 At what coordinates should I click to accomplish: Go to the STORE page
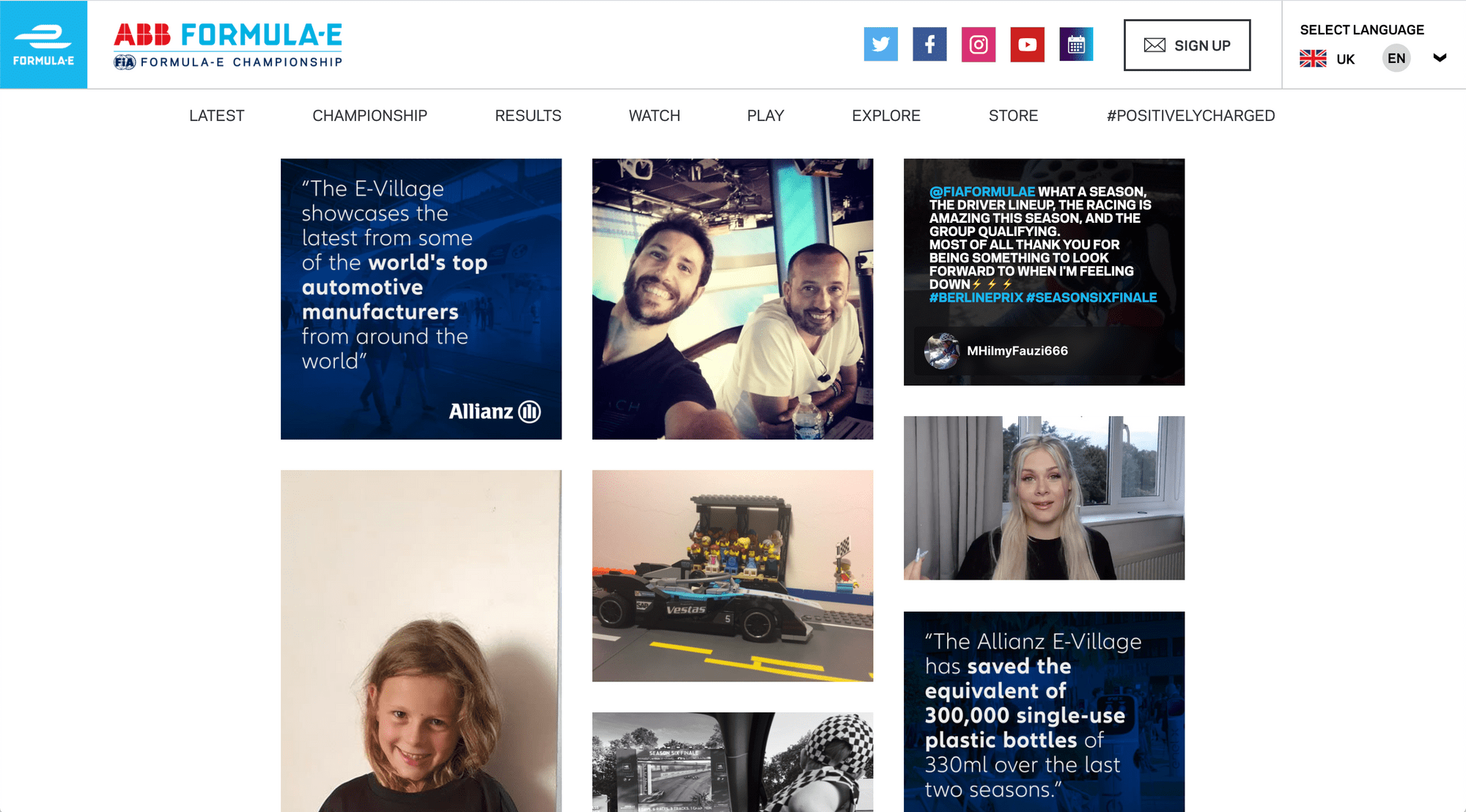tap(1013, 116)
